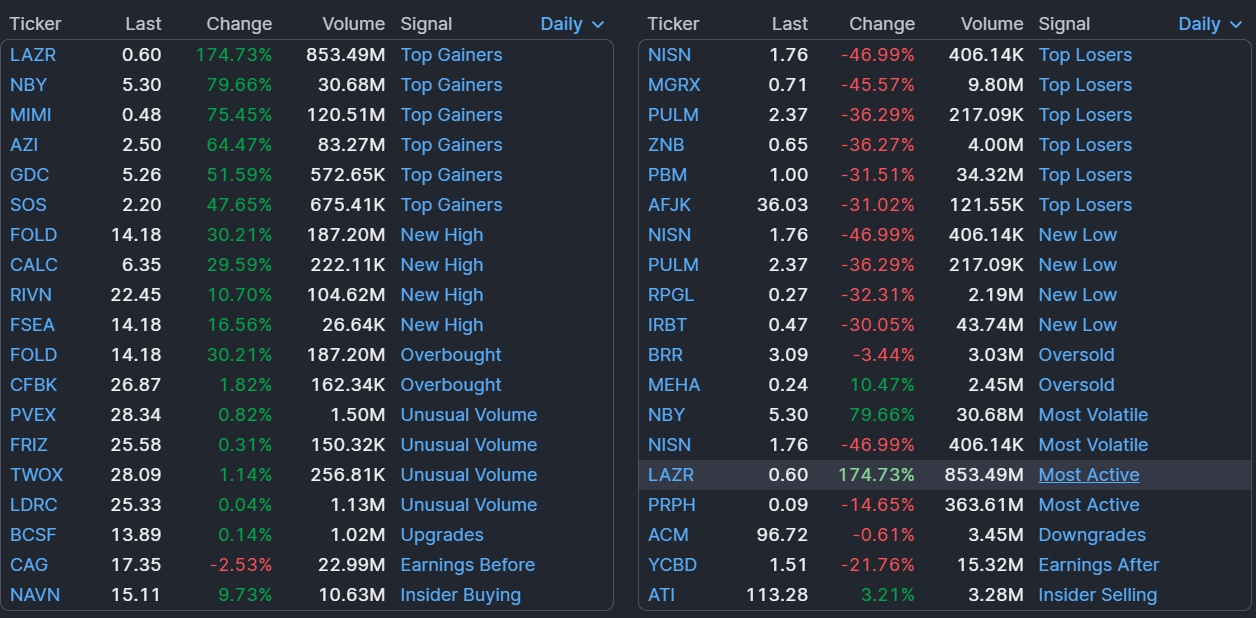
Task: Open the Daily dropdown above the gainers table
Action: click(x=572, y=24)
